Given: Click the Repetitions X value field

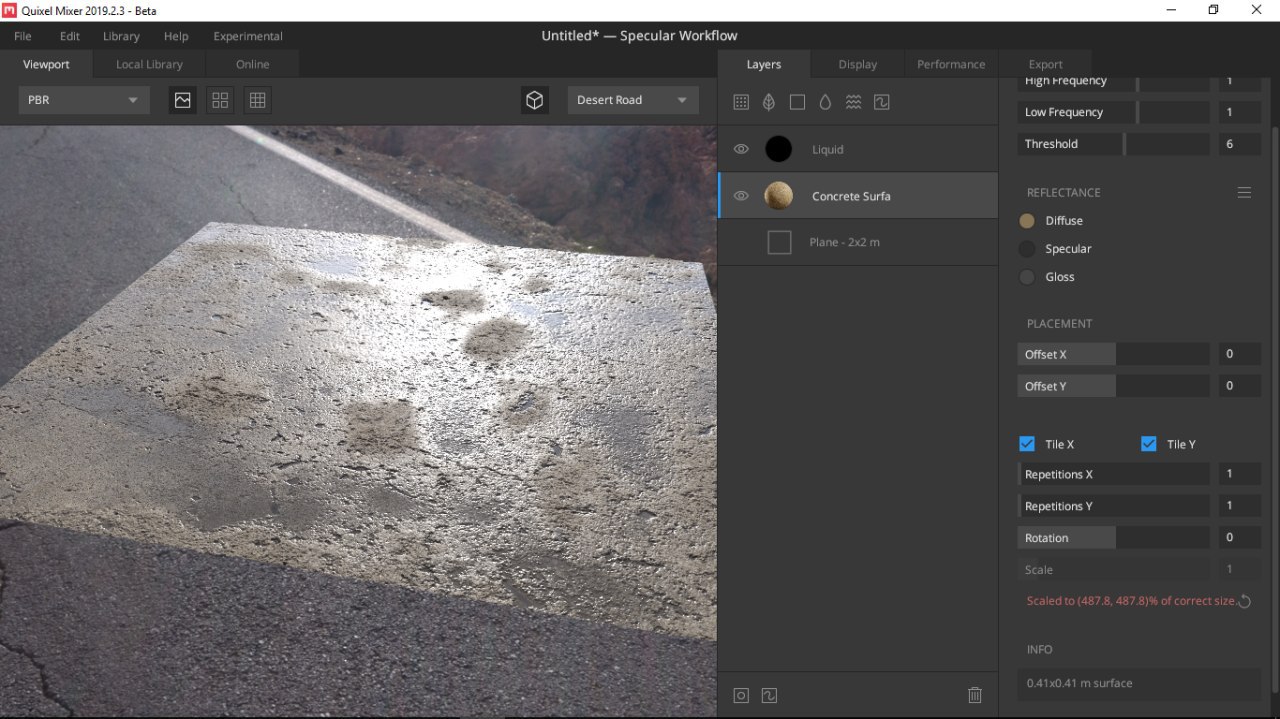Looking at the screenshot, I should [1239, 474].
